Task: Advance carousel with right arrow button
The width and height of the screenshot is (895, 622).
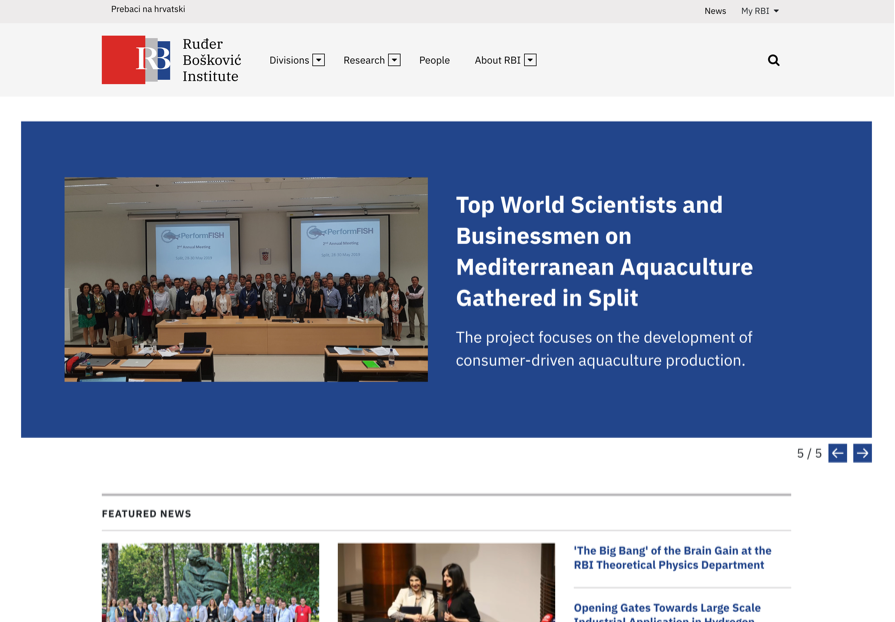Action: coord(862,453)
